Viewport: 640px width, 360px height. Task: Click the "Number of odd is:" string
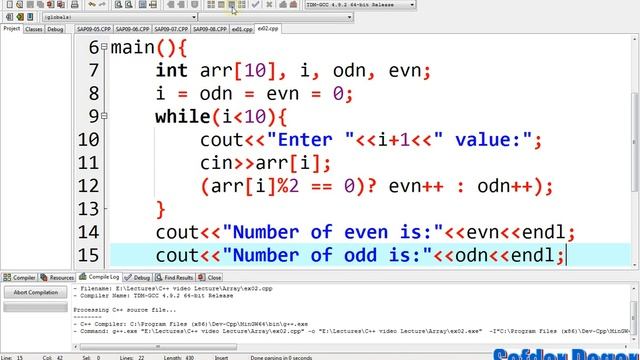(x=327, y=256)
